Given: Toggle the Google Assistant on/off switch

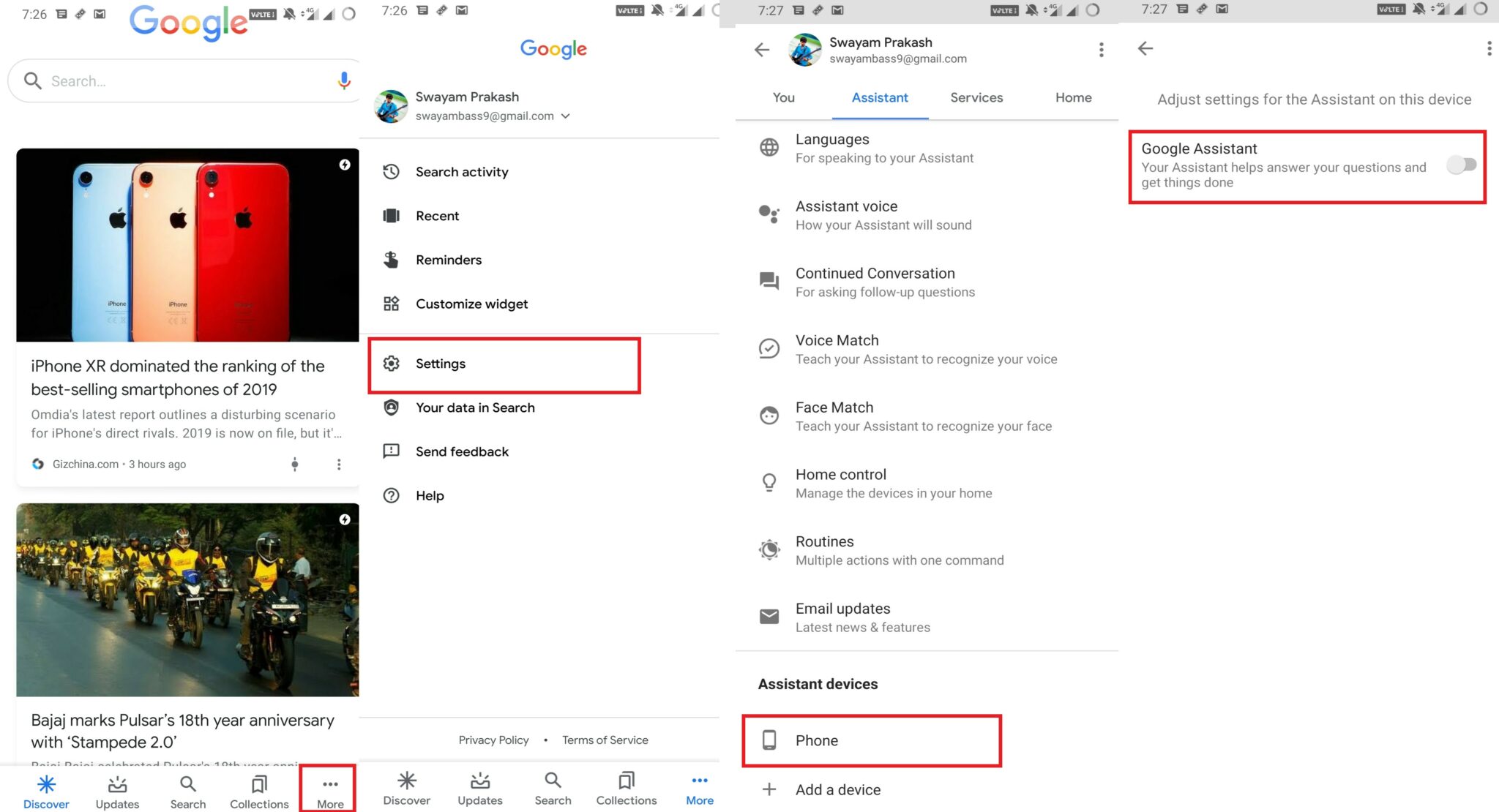Looking at the screenshot, I should click(1461, 164).
